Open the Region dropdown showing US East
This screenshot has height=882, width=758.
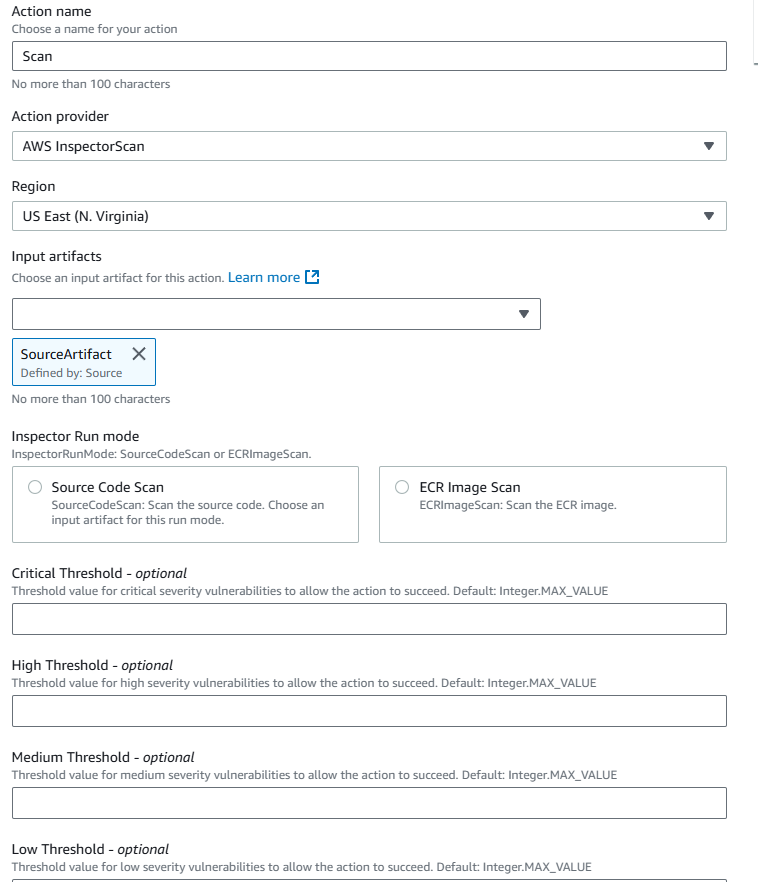pos(369,216)
